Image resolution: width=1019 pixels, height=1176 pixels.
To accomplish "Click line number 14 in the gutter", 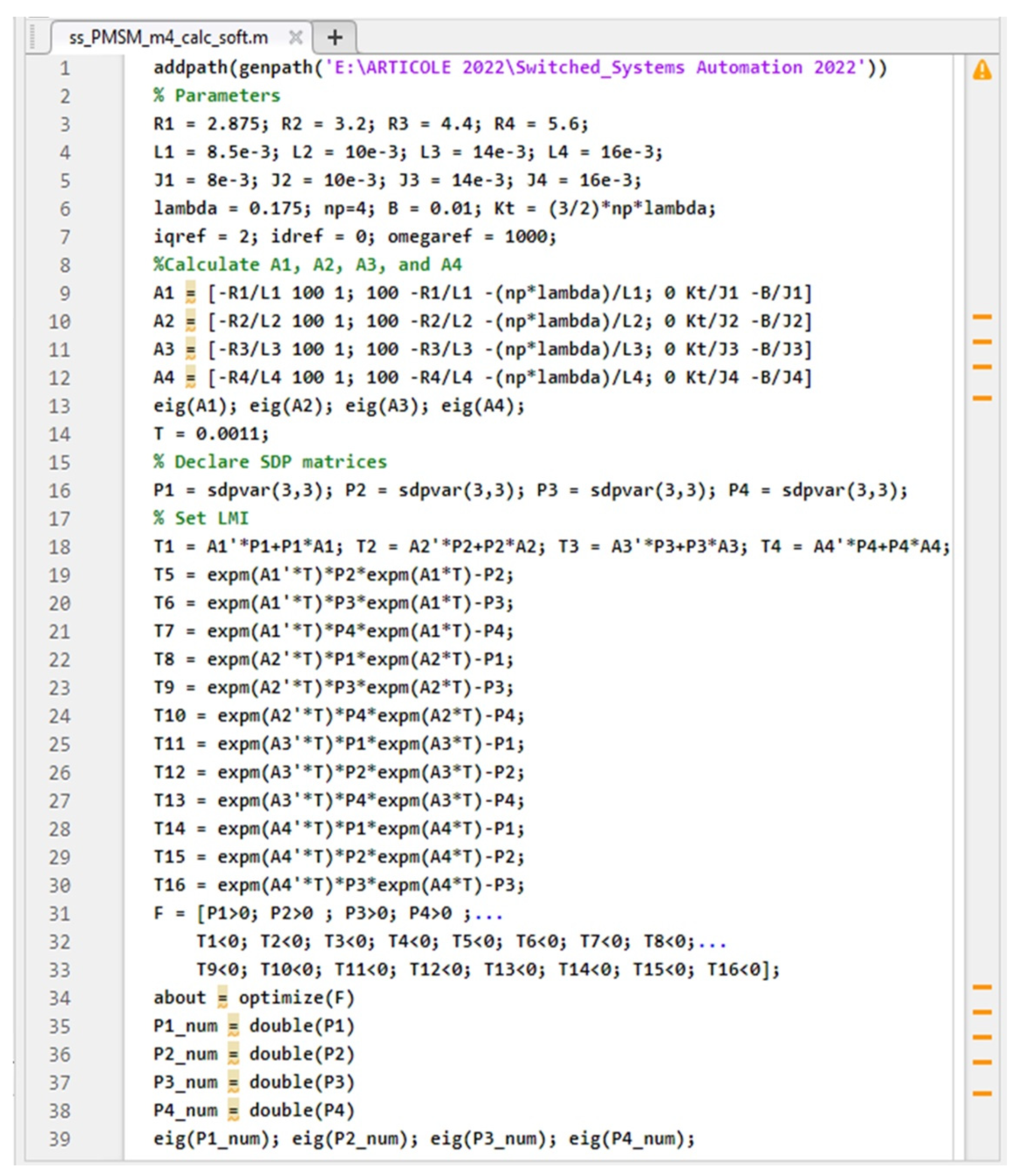I will (x=59, y=434).
